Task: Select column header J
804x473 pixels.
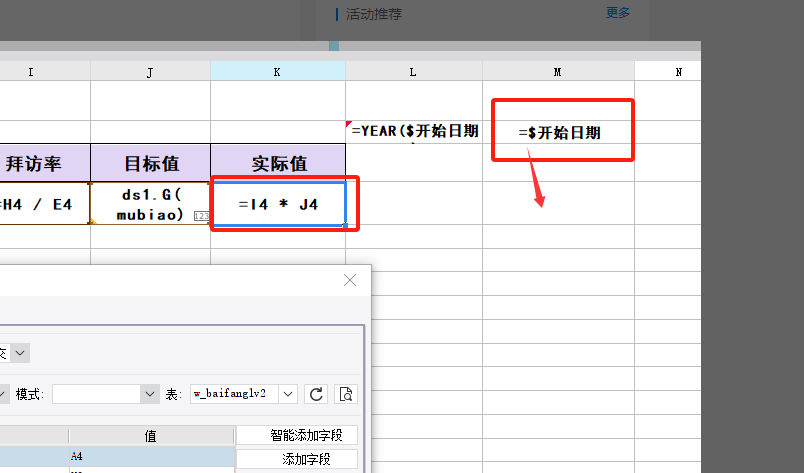Action: pyautogui.click(x=150, y=72)
